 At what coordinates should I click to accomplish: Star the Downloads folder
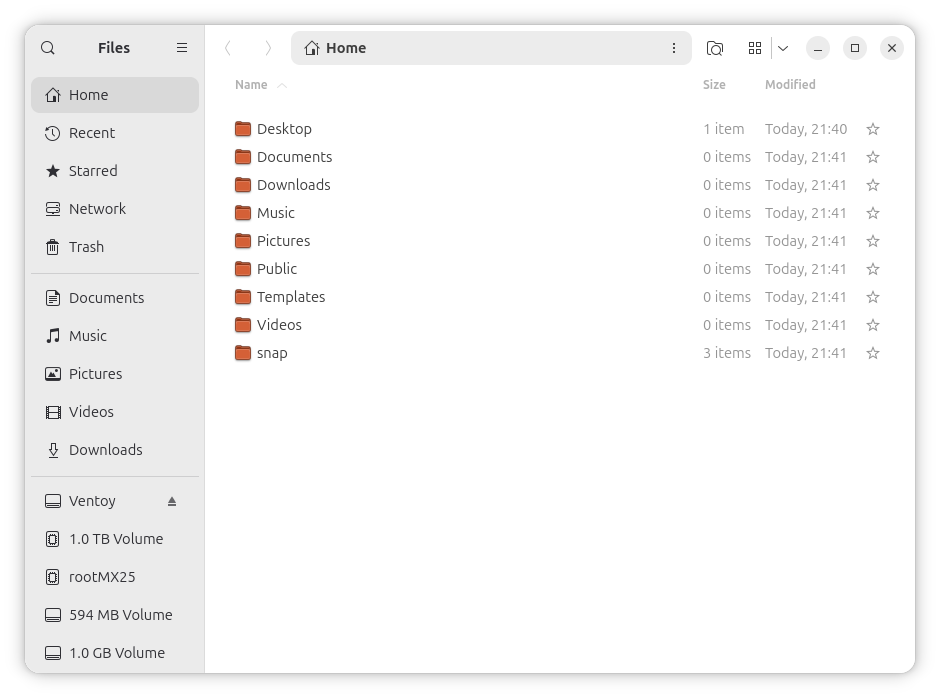(873, 185)
